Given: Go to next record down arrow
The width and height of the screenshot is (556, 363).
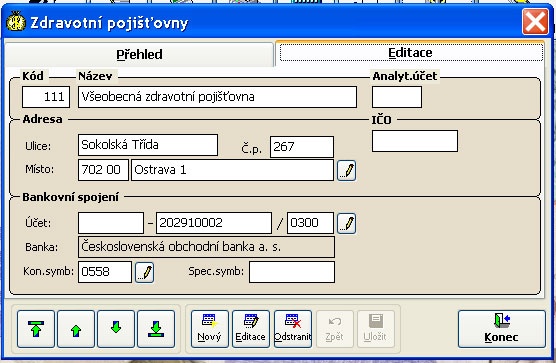Looking at the screenshot, I should click(116, 329).
